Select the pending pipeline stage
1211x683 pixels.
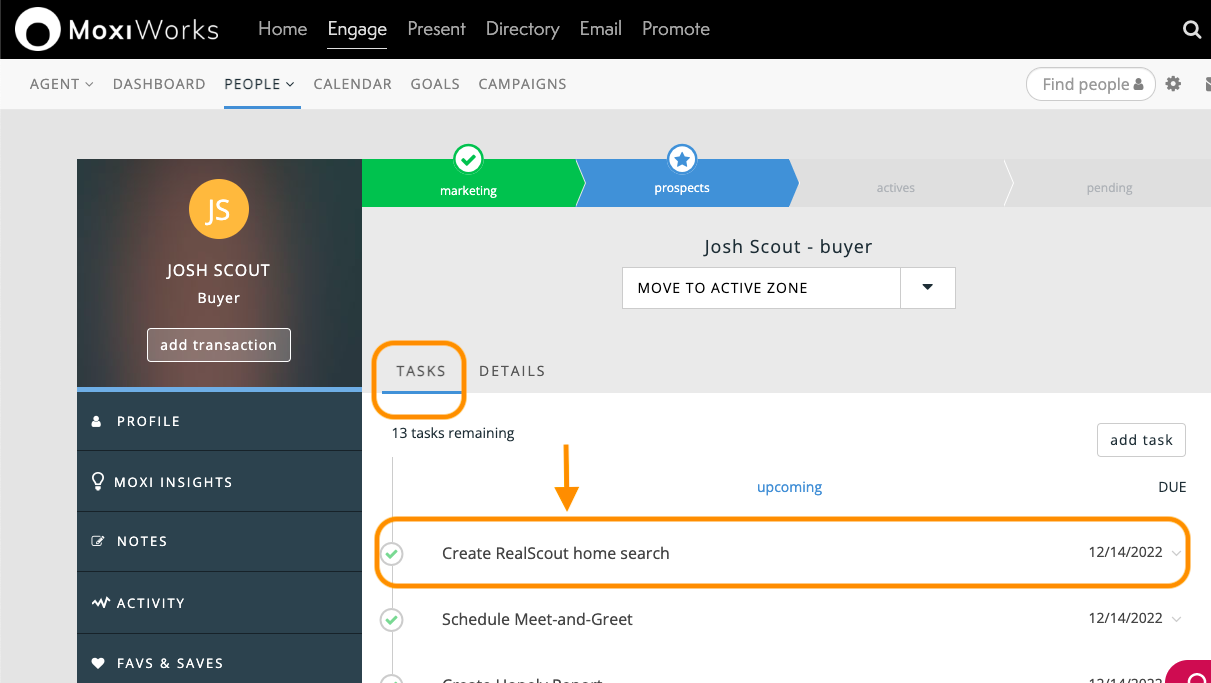[x=1108, y=183]
